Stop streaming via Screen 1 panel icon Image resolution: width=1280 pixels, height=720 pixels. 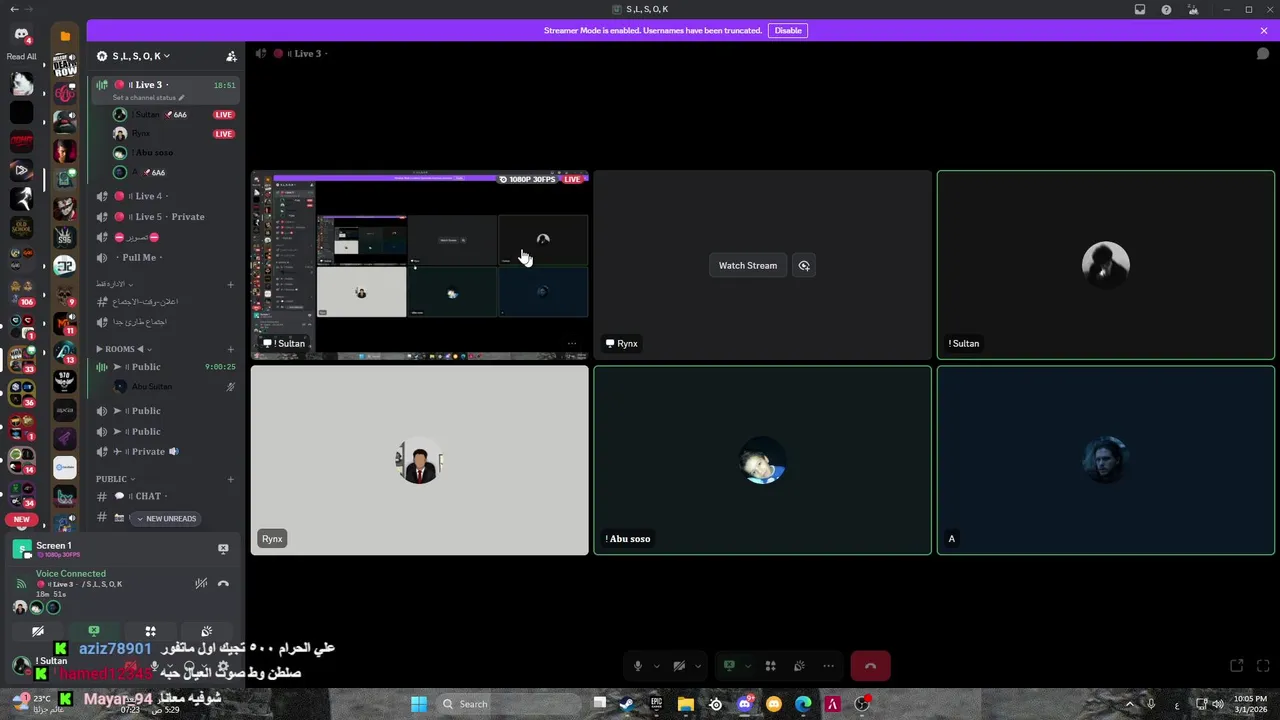pos(223,548)
